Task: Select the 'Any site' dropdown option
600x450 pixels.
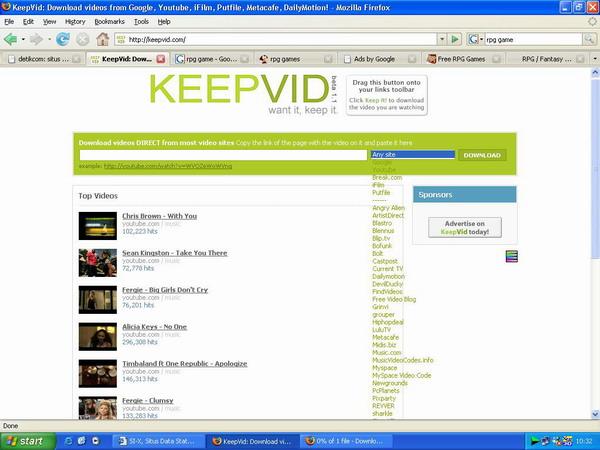Action: click(413, 155)
